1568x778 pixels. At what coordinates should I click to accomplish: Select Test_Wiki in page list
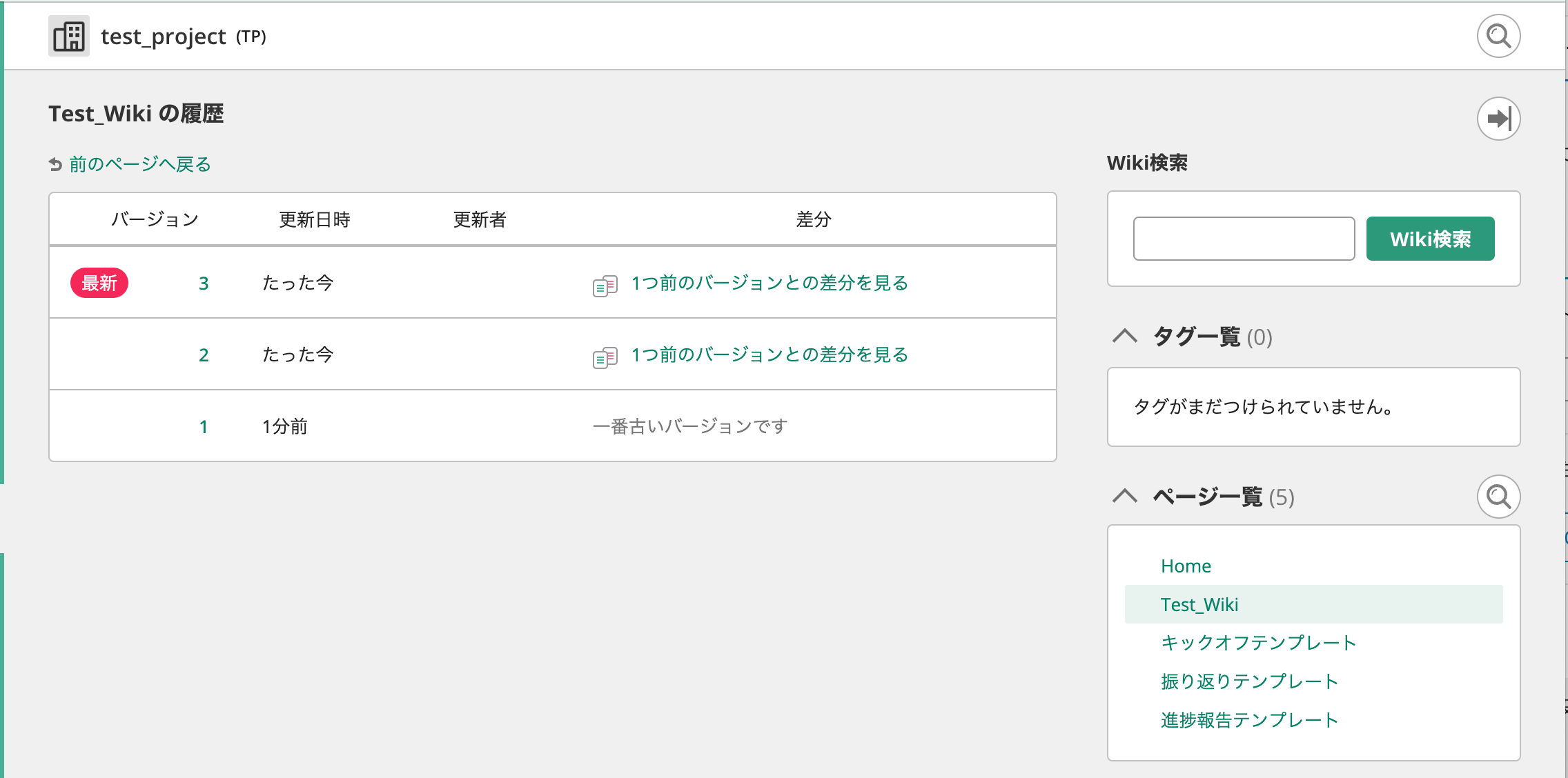point(1199,605)
